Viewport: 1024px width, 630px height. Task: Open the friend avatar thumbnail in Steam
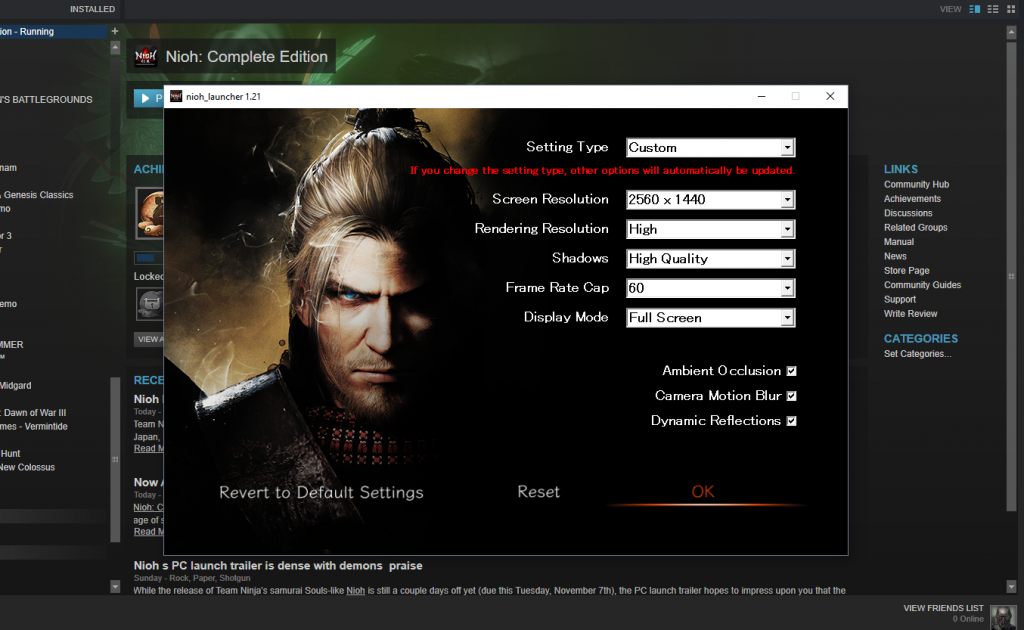coord(1002,617)
